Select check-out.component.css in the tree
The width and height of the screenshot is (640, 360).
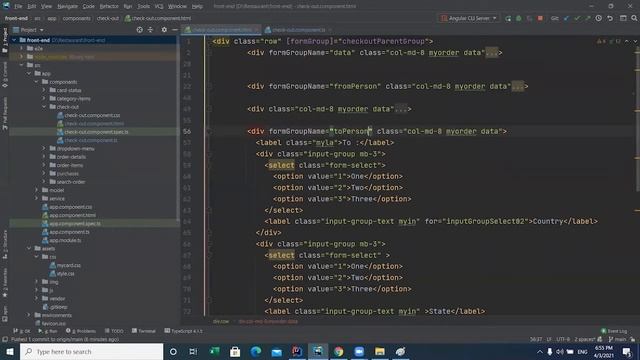92,115
